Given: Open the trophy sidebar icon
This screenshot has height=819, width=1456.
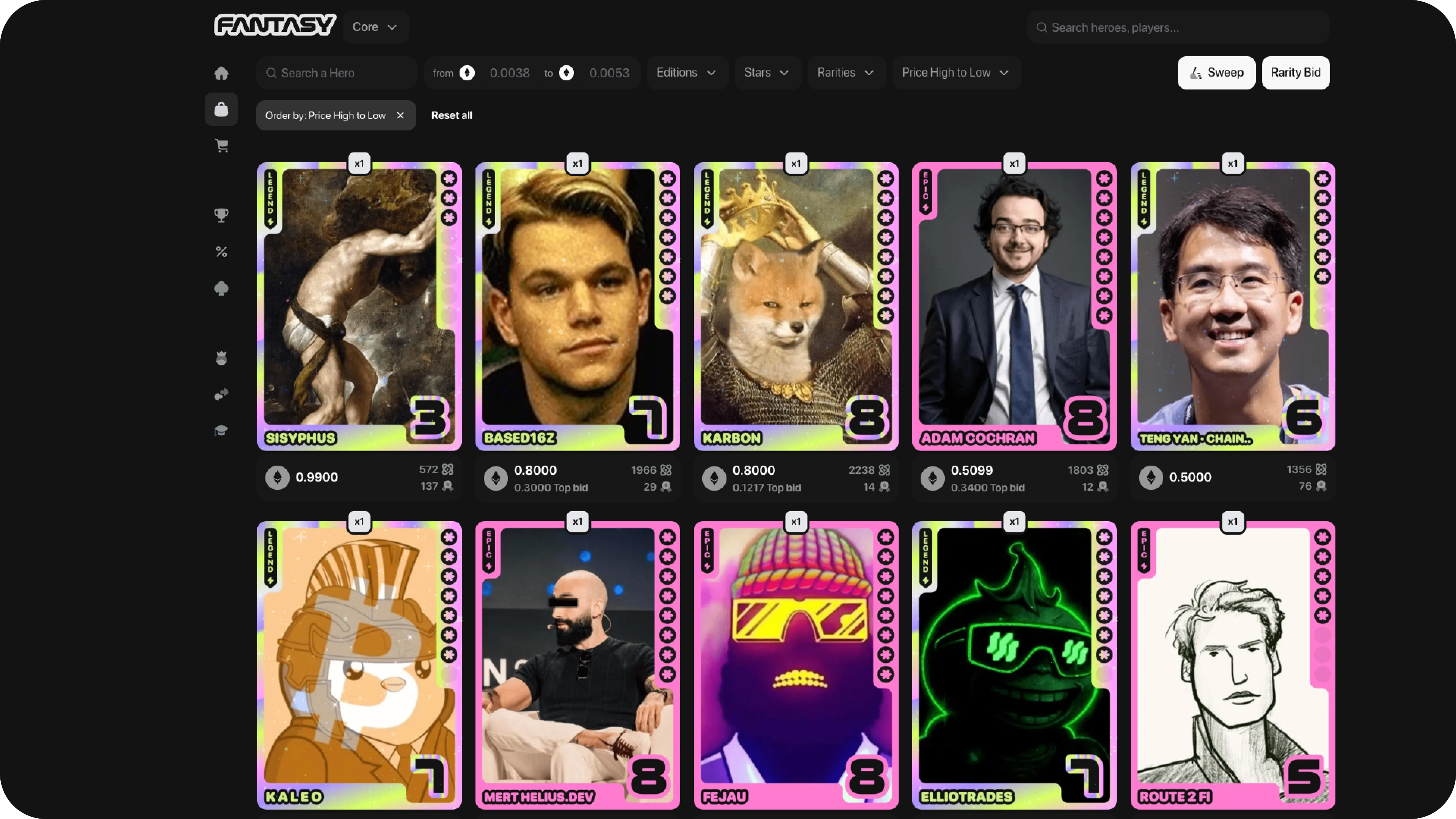Looking at the screenshot, I should click(x=221, y=215).
